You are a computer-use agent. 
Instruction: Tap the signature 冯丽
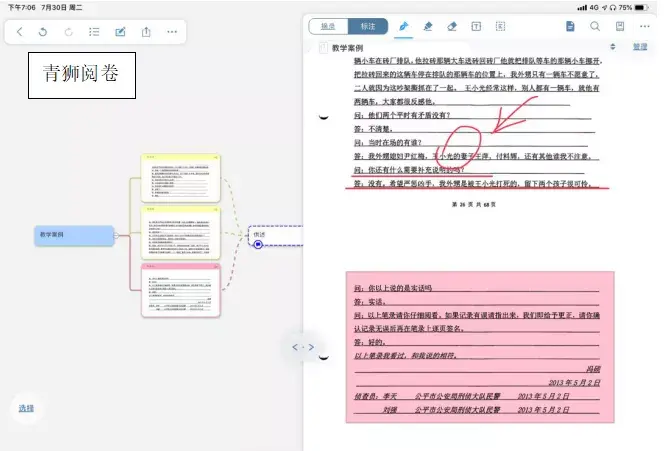point(593,369)
